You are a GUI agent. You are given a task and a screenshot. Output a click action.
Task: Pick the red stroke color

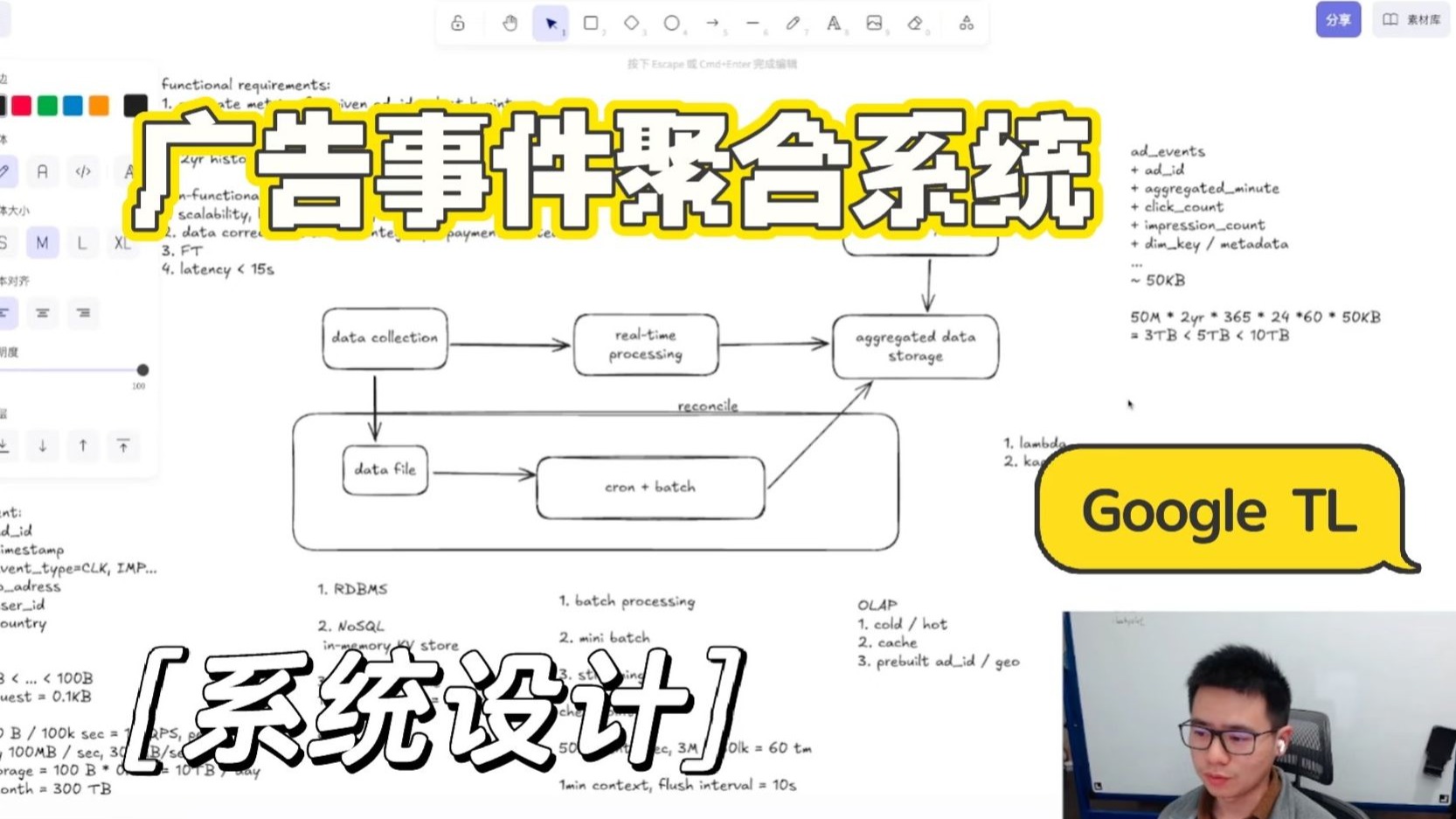(22, 106)
